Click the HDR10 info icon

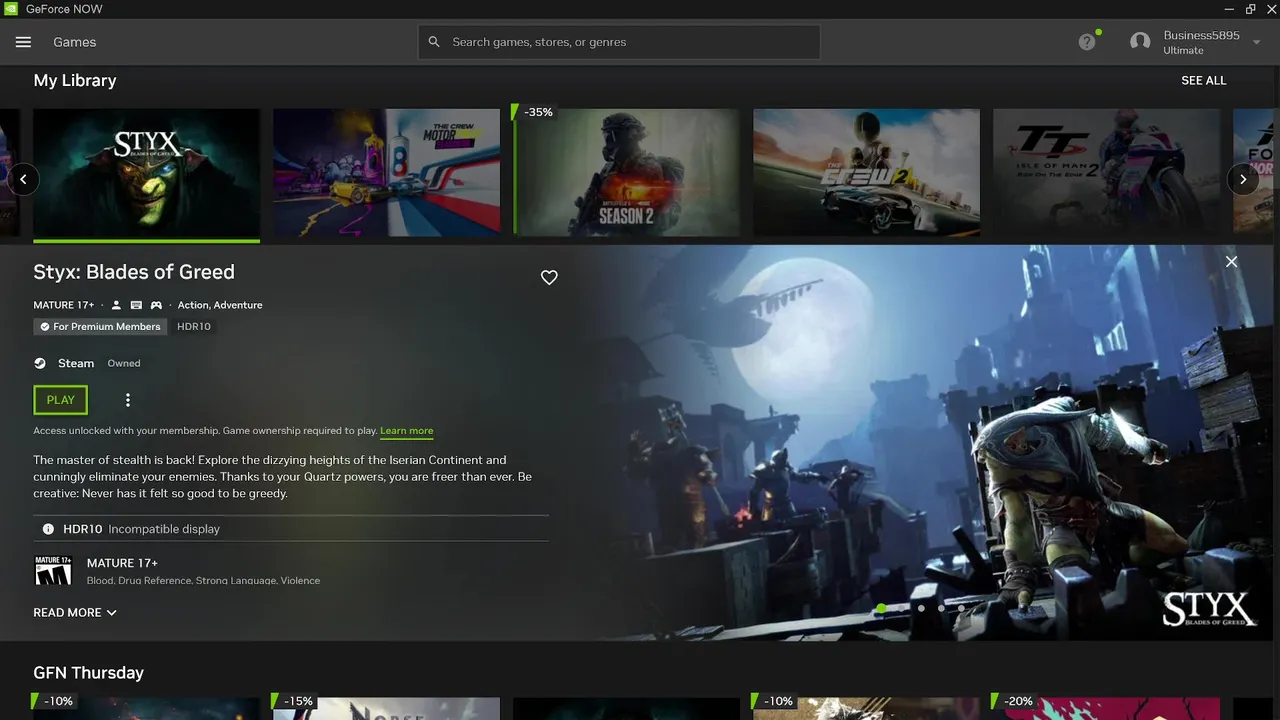(x=48, y=529)
